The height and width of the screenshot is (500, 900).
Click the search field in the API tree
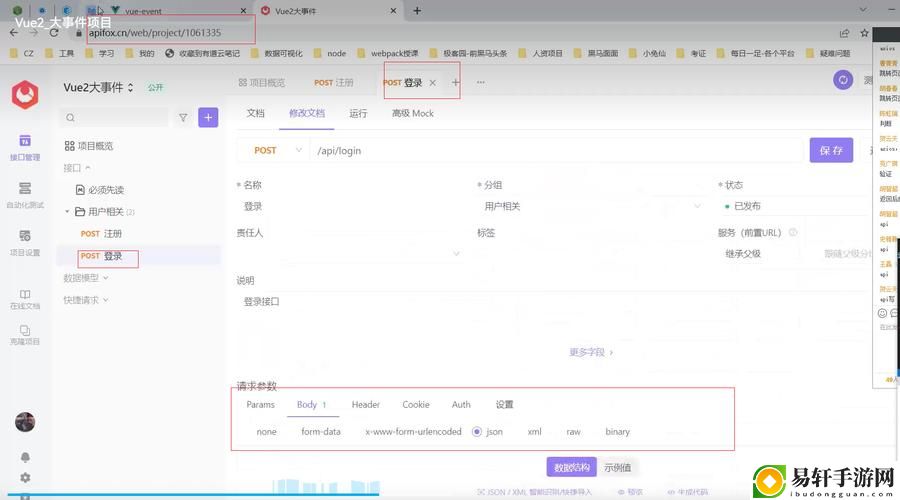click(114, 118)
